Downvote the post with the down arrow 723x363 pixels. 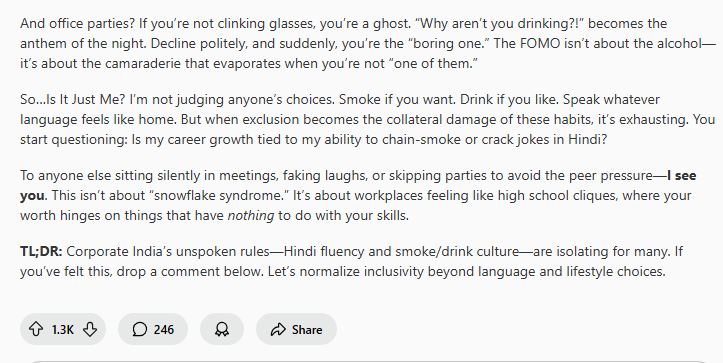[x=90, y=329]
